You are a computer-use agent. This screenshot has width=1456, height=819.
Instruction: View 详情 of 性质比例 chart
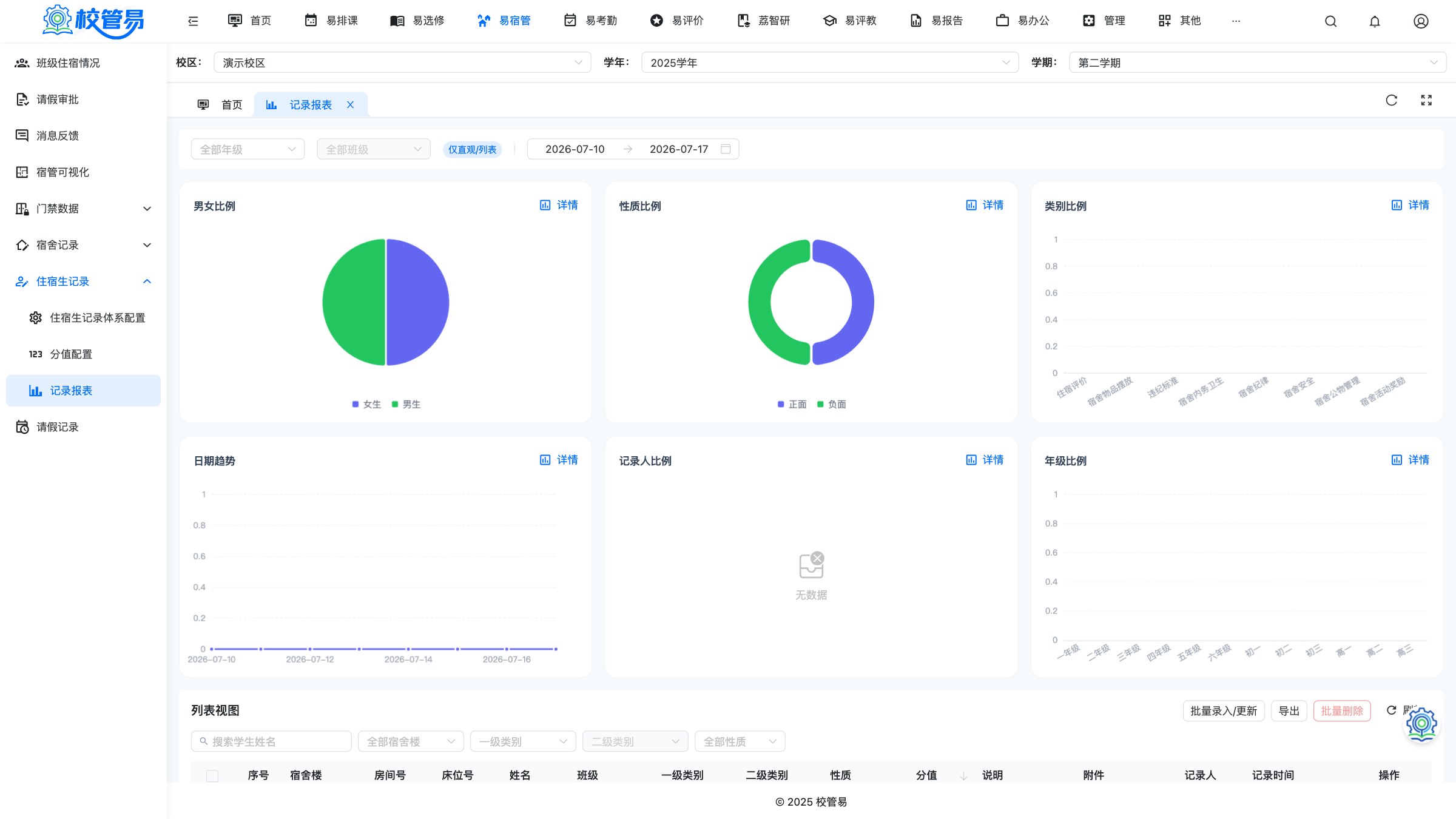[x=985, y=205]
